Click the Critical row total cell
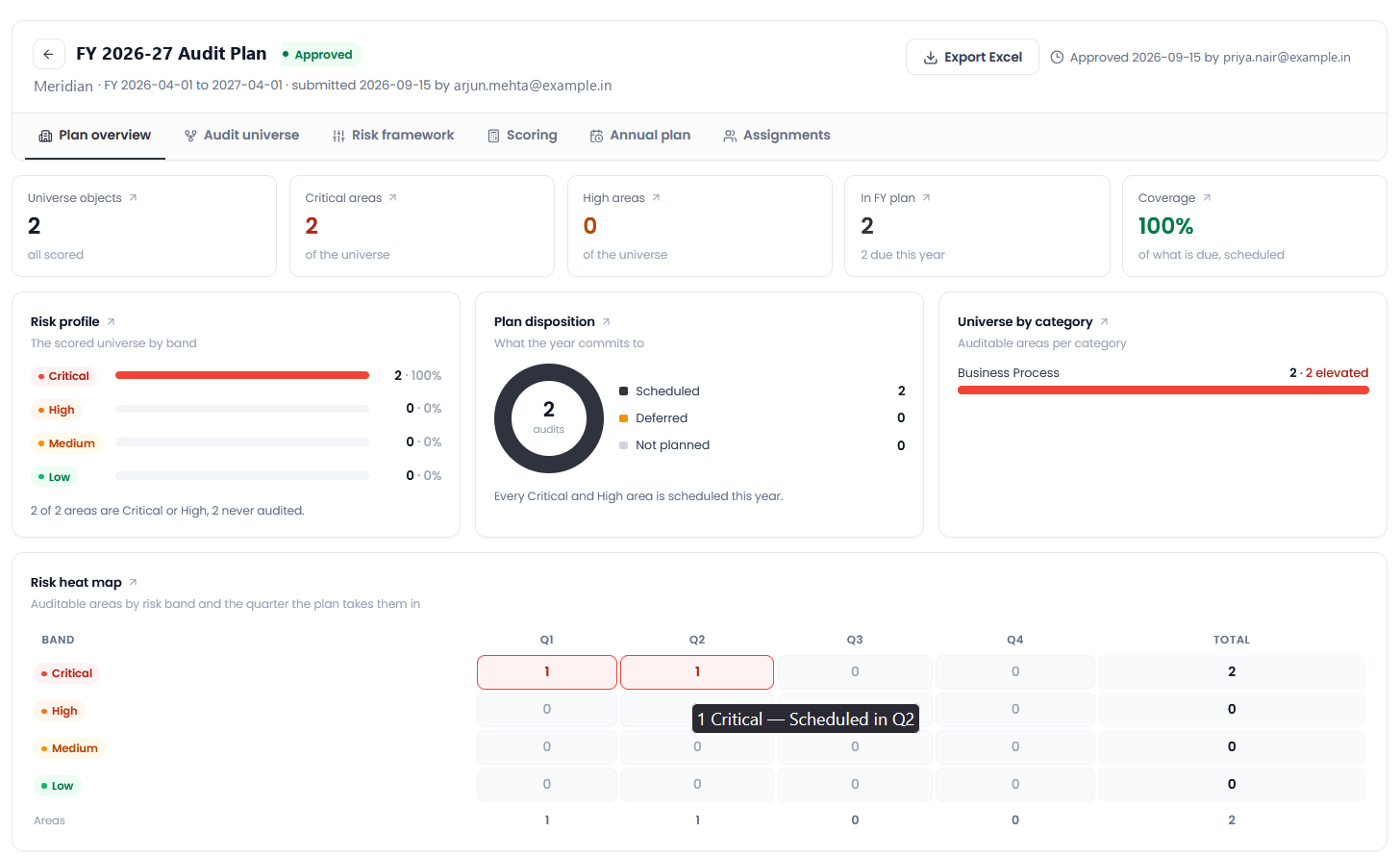This screenshot has width=1400, height=858. click(1232, 672)
